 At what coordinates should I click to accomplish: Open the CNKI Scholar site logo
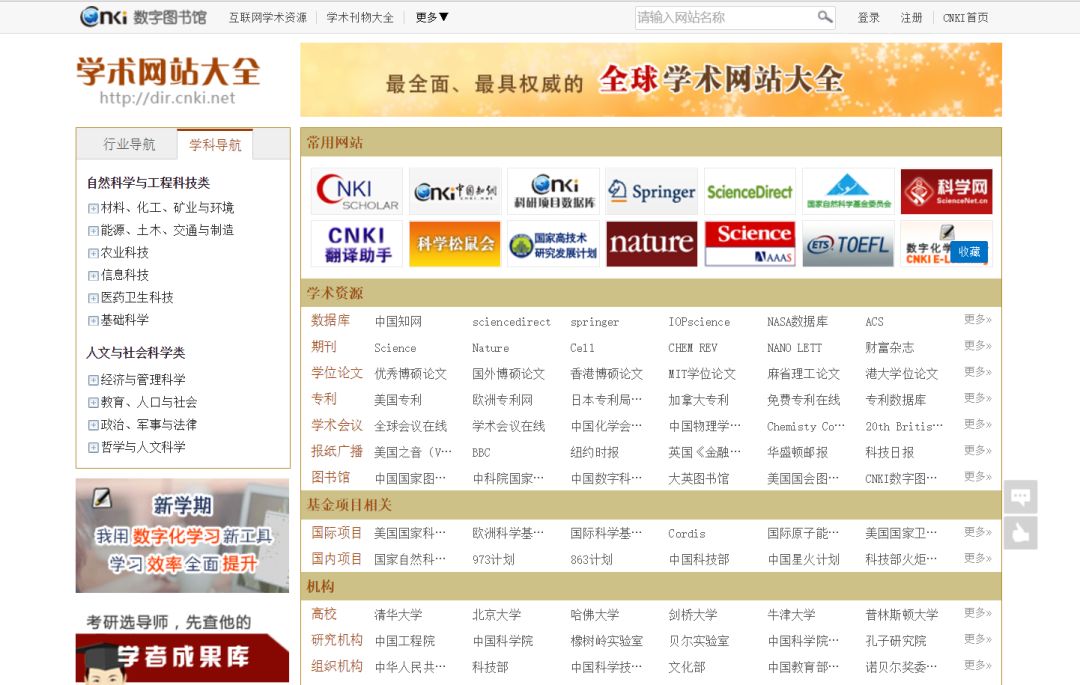[x=357, y=191]
